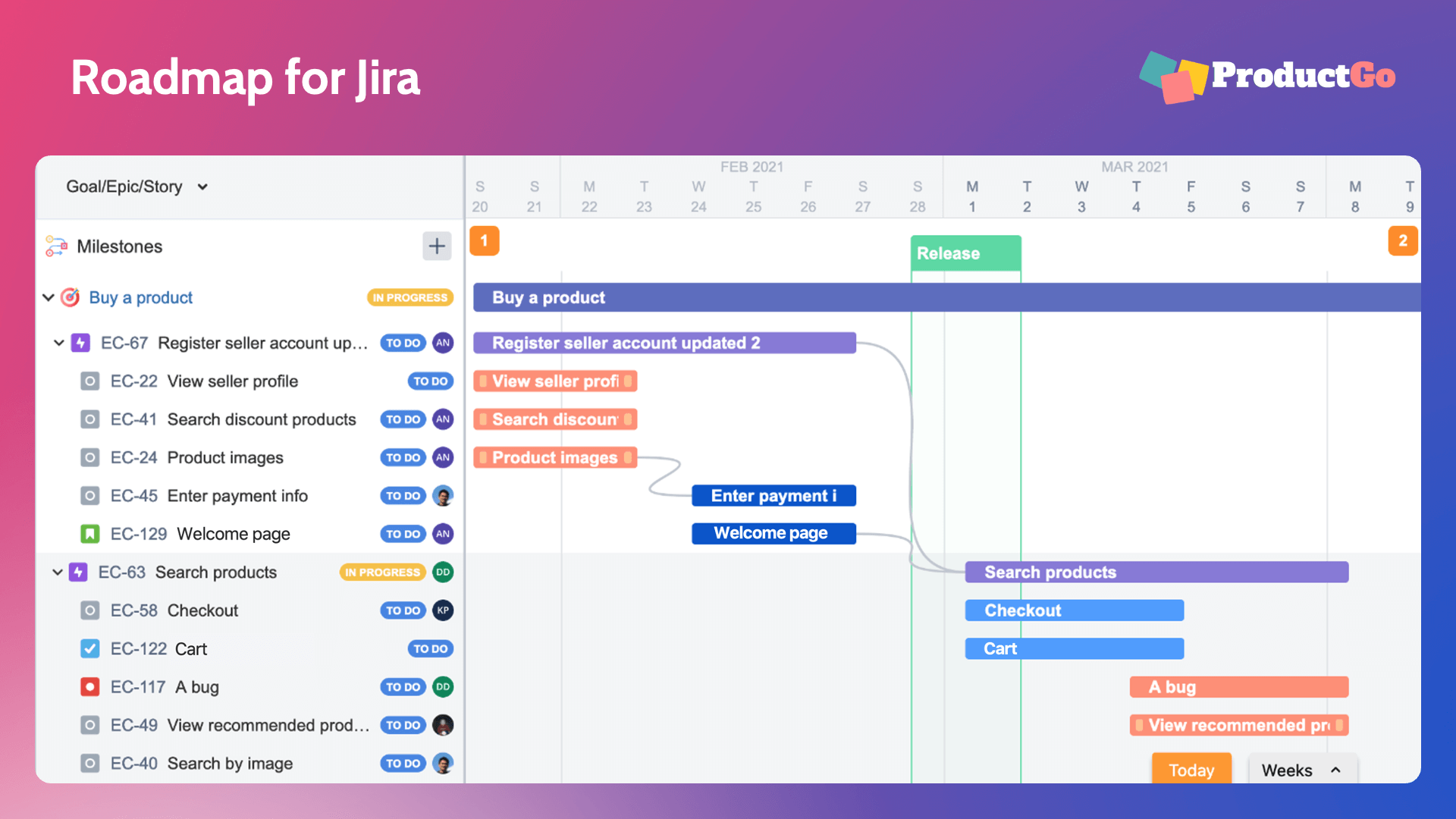Click assignee photo avatar on EC-45 row
The width and height of the screenshot is (1456, 819).
tap(443, 496)
